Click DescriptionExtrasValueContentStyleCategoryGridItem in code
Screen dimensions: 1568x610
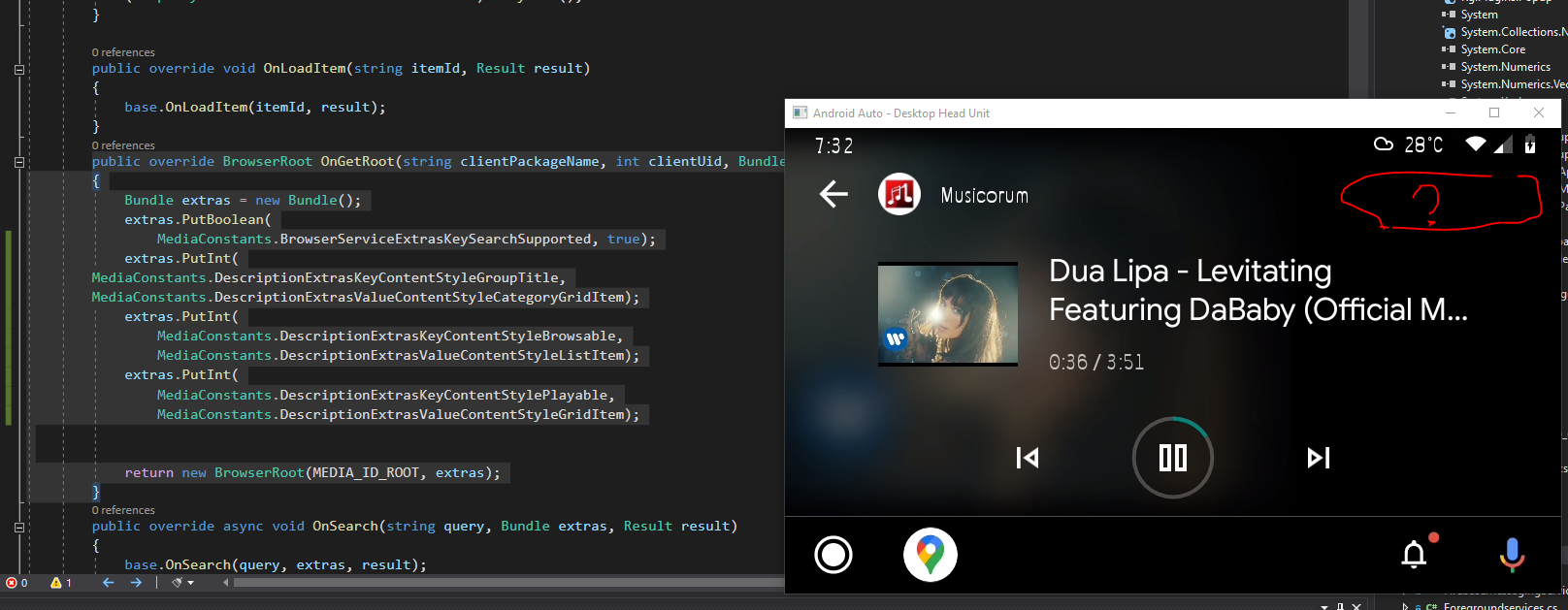[x=418, y=298]
